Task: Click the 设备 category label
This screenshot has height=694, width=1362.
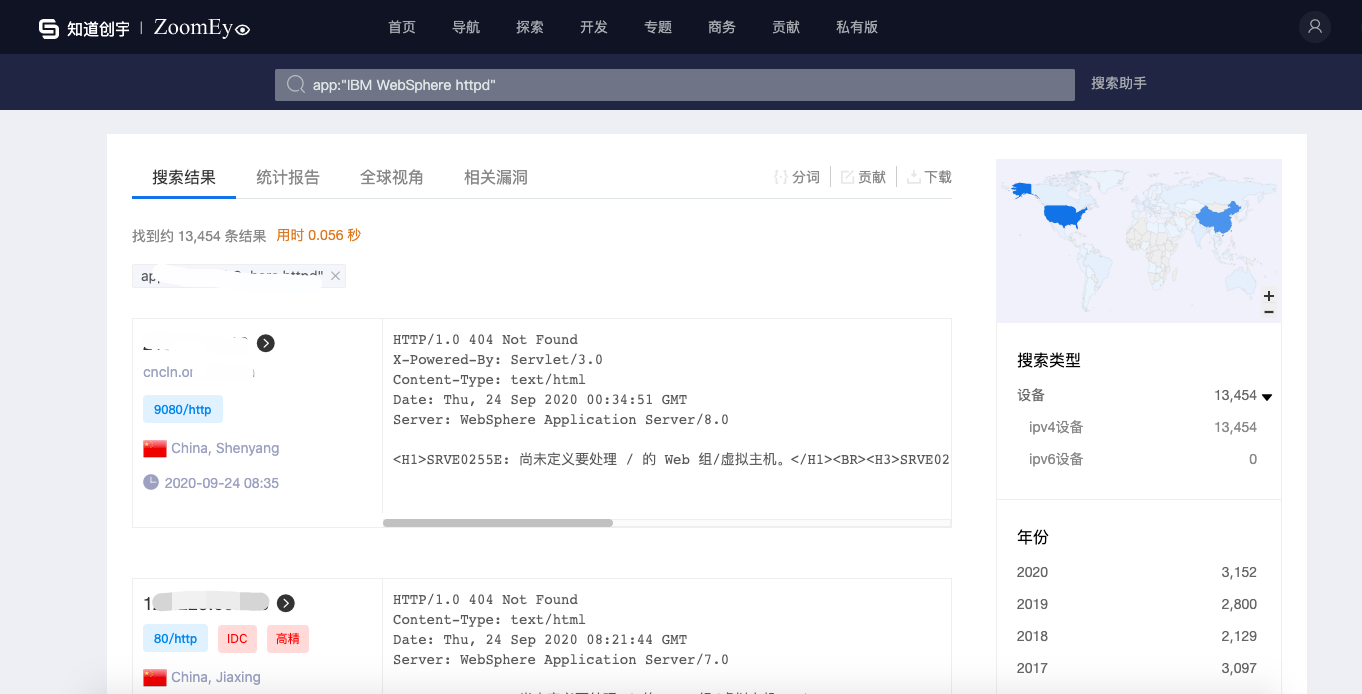Action: point(1031,395)
